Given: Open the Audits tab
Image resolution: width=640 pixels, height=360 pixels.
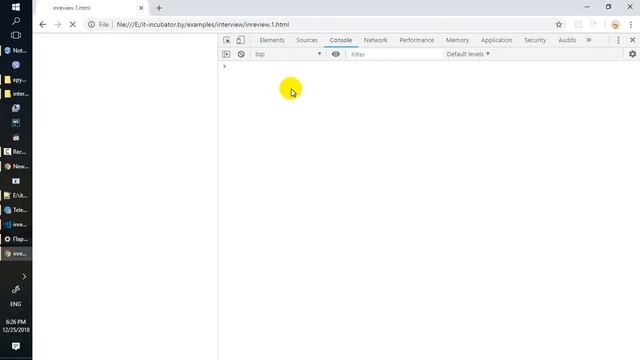Looking at the screenshot, I should coord(567,40).
